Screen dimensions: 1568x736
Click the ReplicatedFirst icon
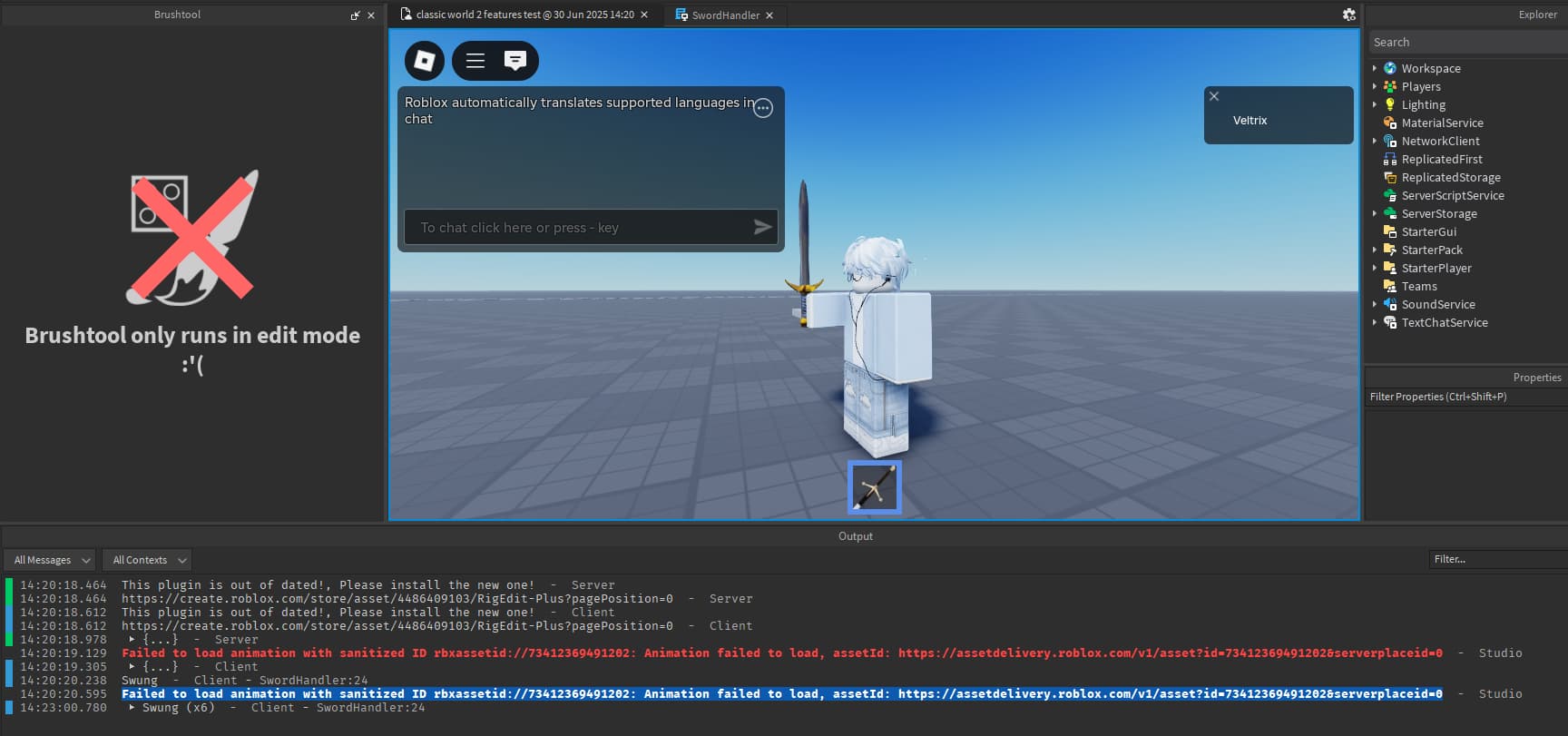pos(1390,159)
